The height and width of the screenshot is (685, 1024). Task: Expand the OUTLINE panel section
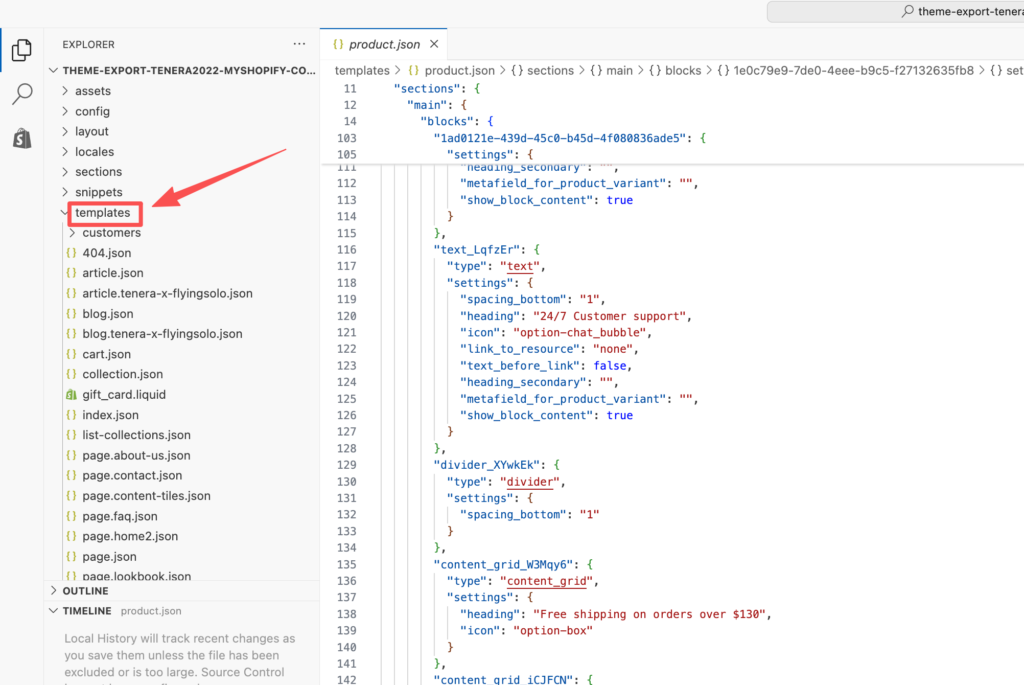[x=85, y=591]
